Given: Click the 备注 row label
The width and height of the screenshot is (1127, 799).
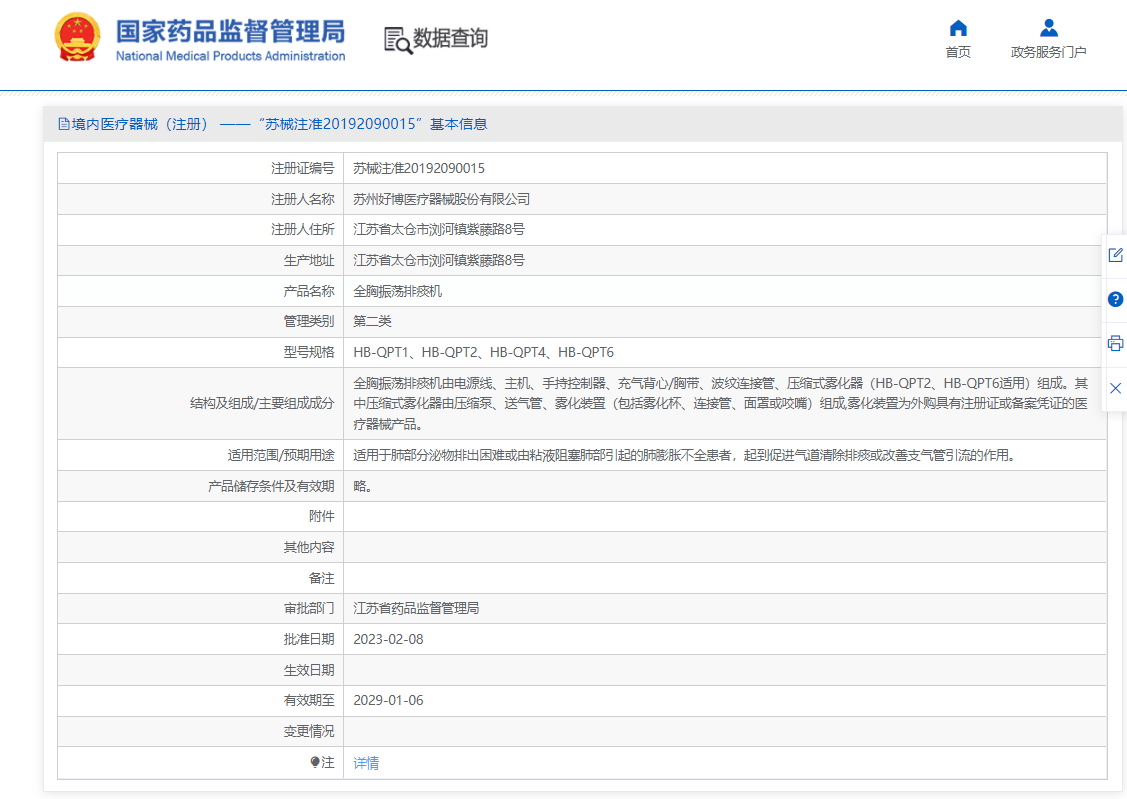Looking at the screenshot, I should (321, 578).
